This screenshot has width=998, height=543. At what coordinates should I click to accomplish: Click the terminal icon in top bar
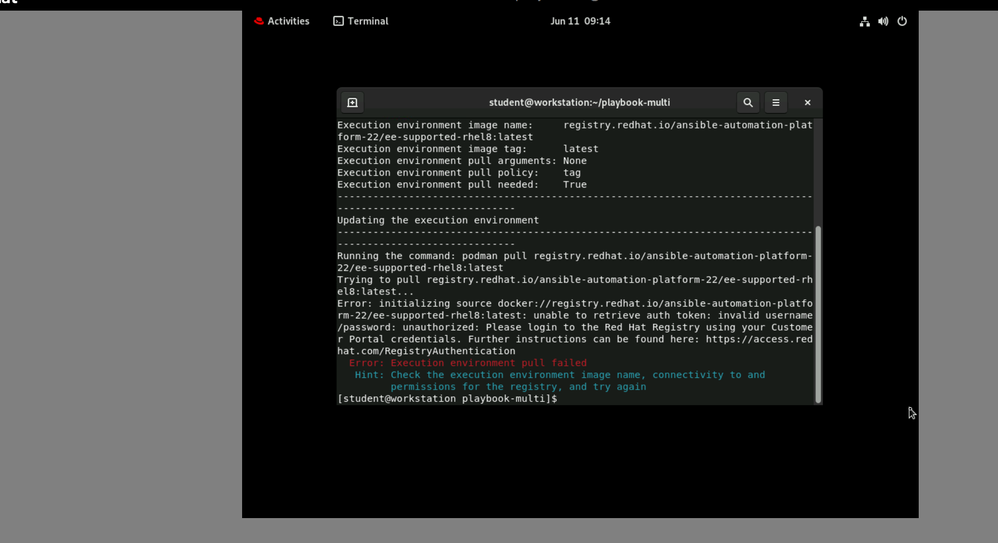pos(339,21)
